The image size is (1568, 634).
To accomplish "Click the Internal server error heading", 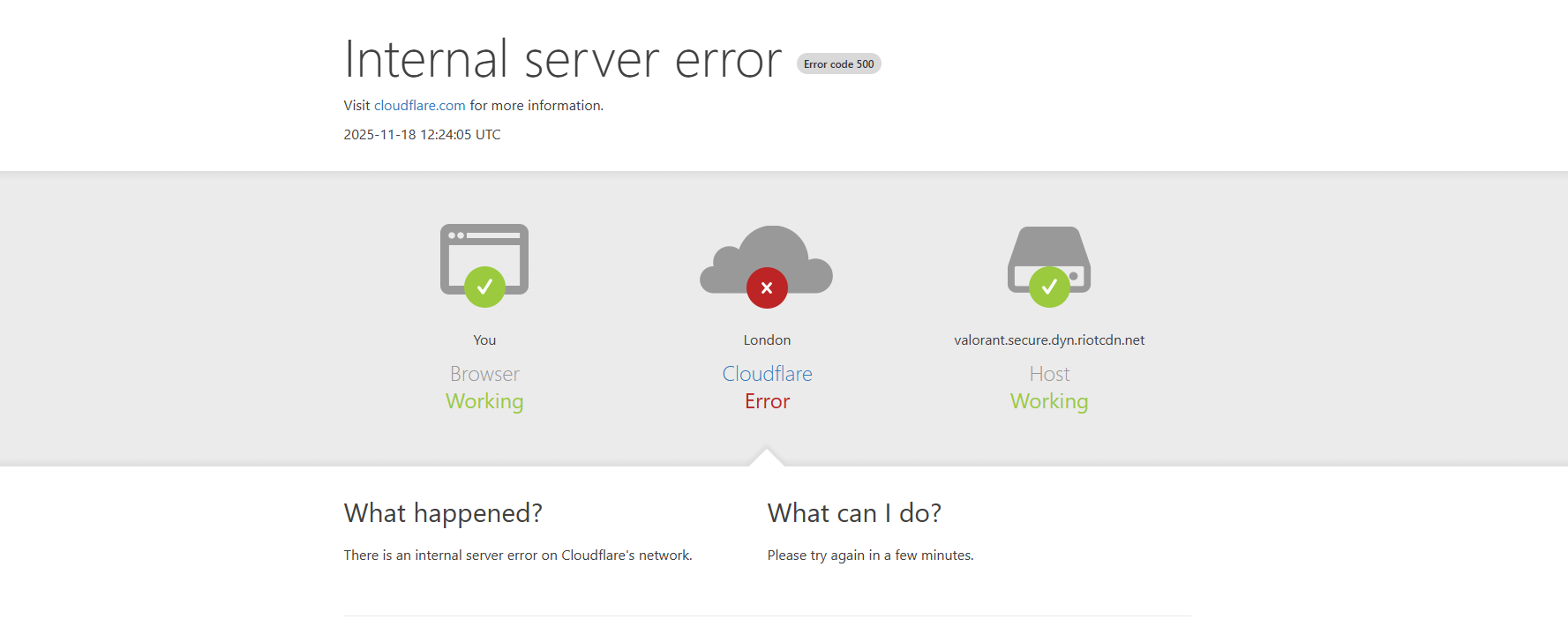I will coord(563,59).
